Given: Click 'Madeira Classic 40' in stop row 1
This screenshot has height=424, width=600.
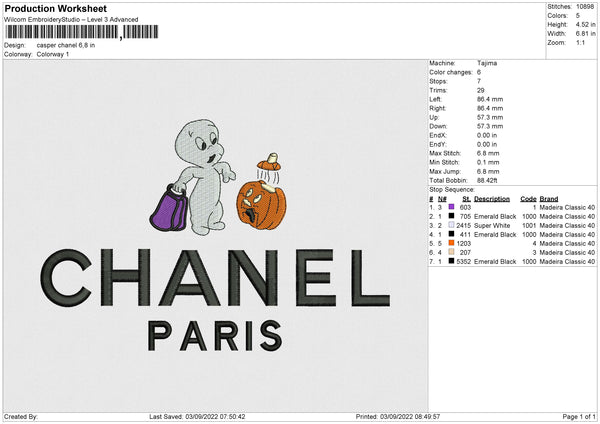Looking at the screenshot, I should tap(567, 207).
